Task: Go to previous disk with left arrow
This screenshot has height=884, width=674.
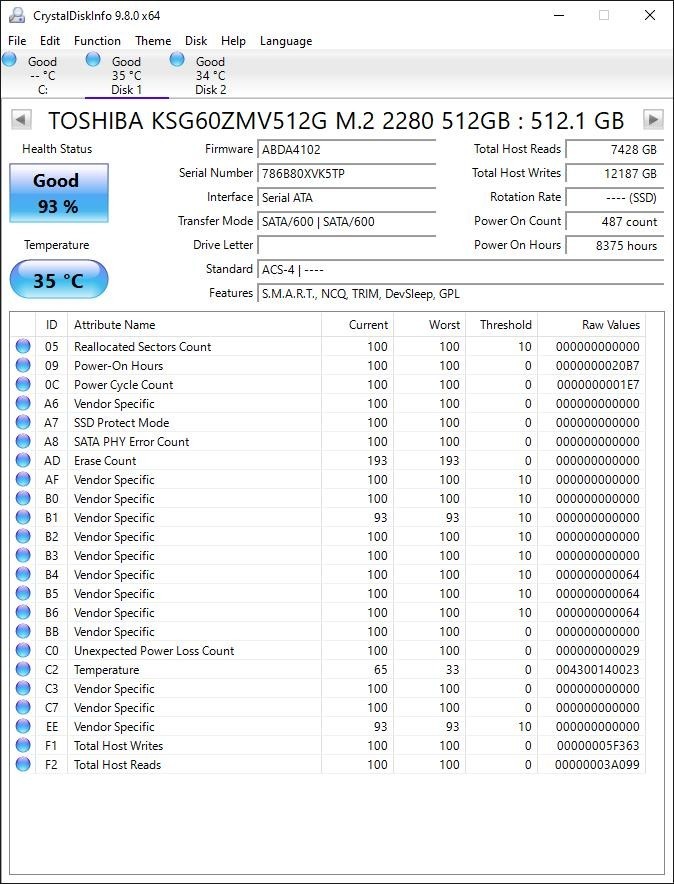Action: click(21, 120)
